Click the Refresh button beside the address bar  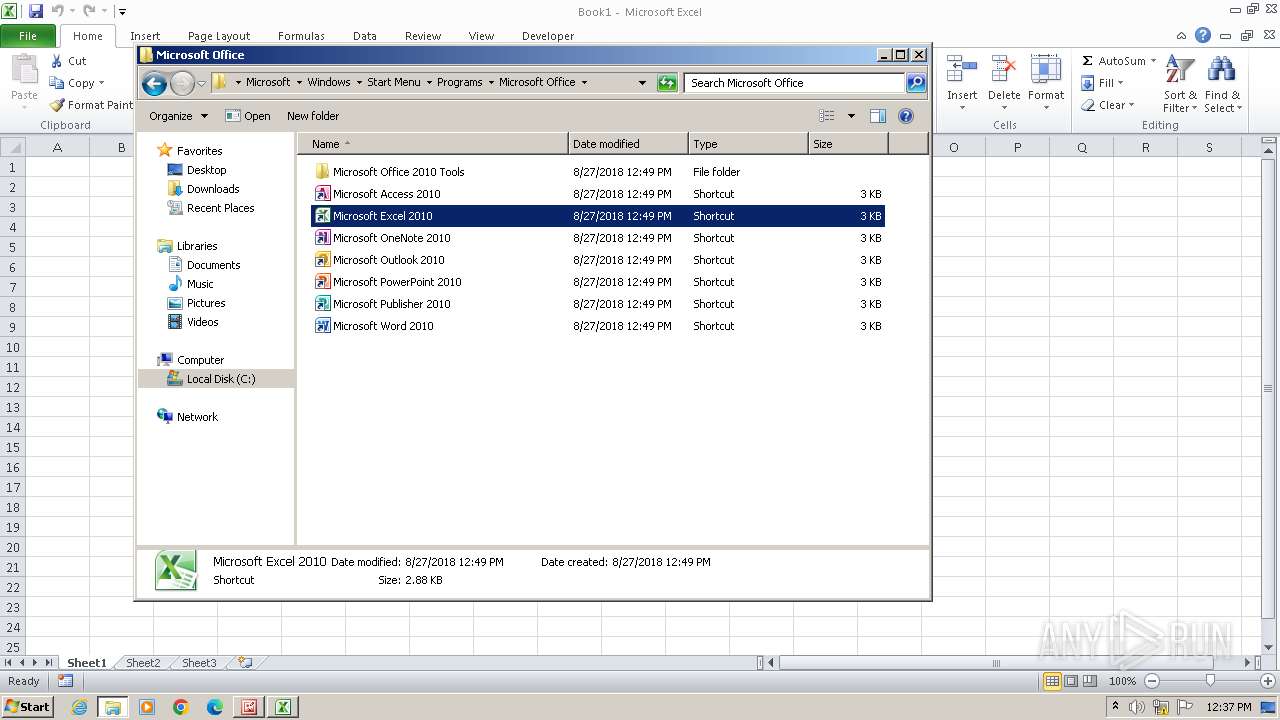coord(667,83)
